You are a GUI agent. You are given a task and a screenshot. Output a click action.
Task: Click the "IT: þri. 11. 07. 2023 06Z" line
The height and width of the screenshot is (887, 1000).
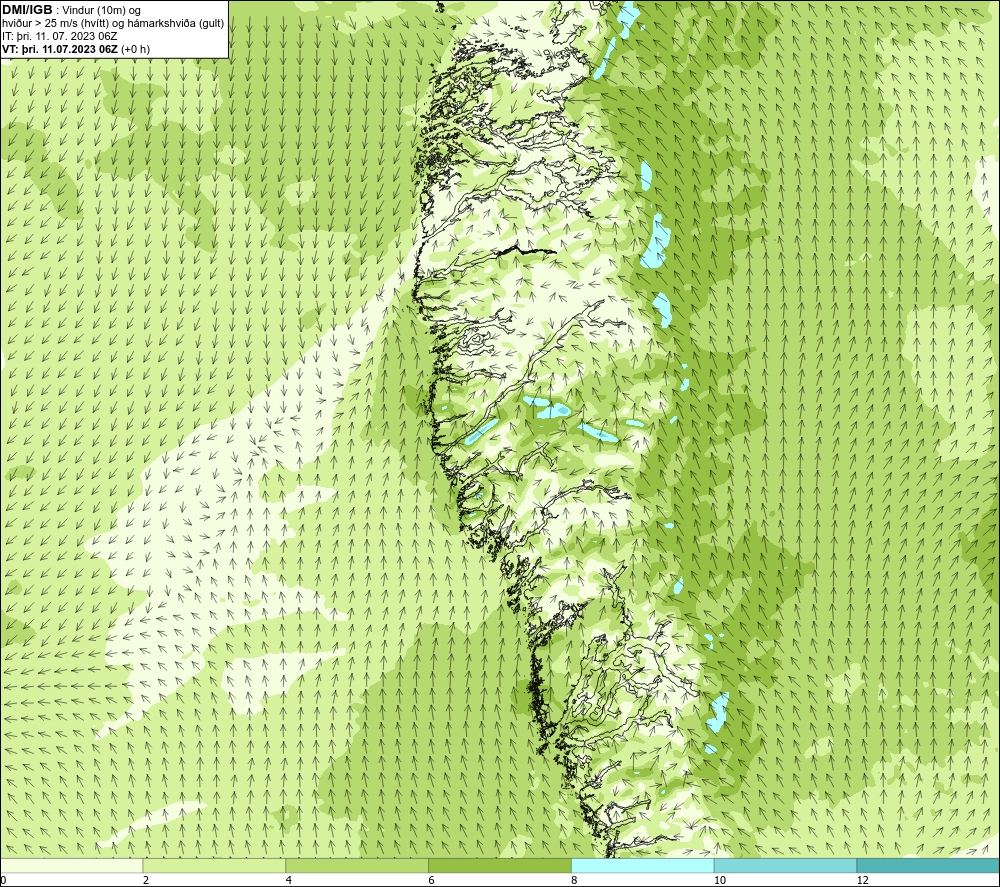(60, 36)
